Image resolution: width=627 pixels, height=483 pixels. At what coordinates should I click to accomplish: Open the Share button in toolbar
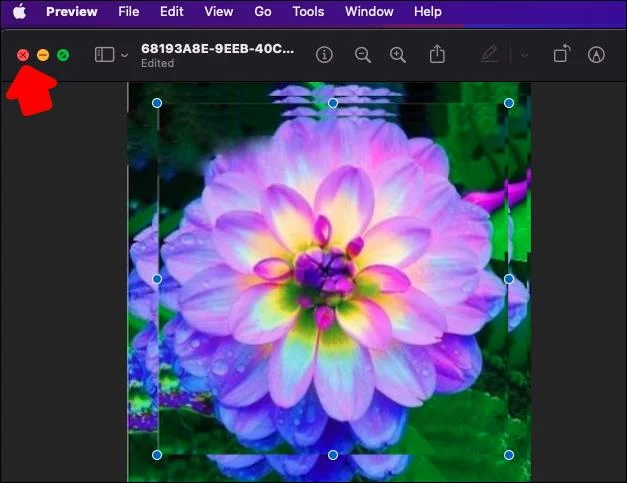coord(437,55)
